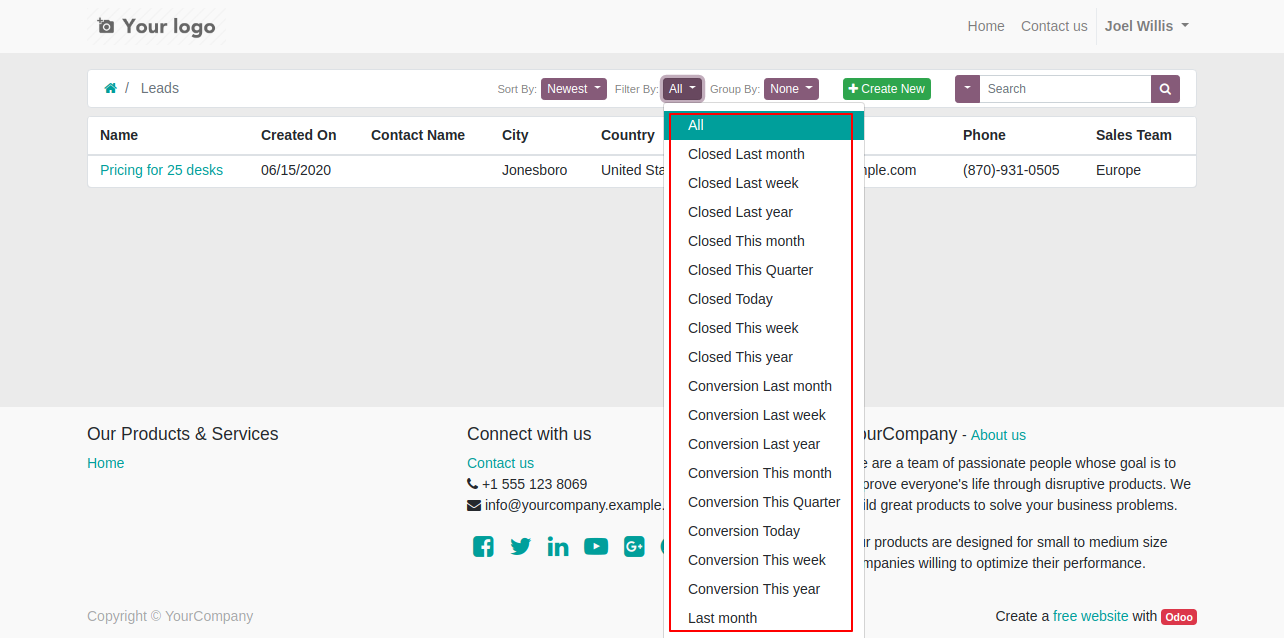Open the Google Plus social icon
This screenshot has height=638, width=1284.
pyautogui.click(x=634, y=546)
